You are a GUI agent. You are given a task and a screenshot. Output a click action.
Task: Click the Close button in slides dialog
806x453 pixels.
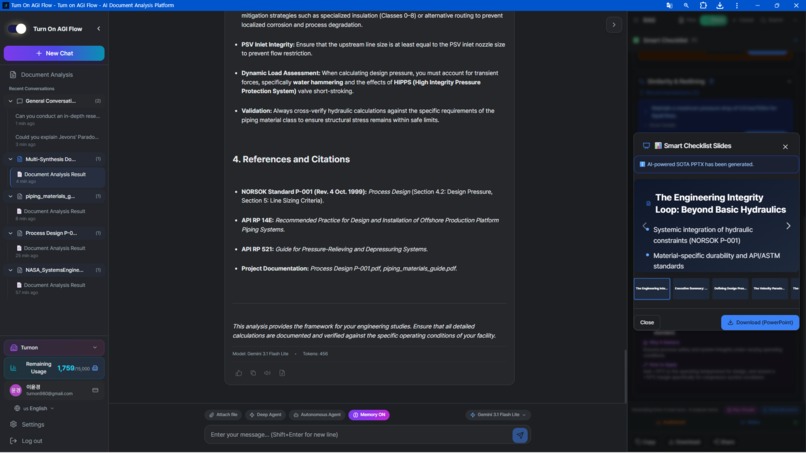pyautogui.click(x=647, y=322)
